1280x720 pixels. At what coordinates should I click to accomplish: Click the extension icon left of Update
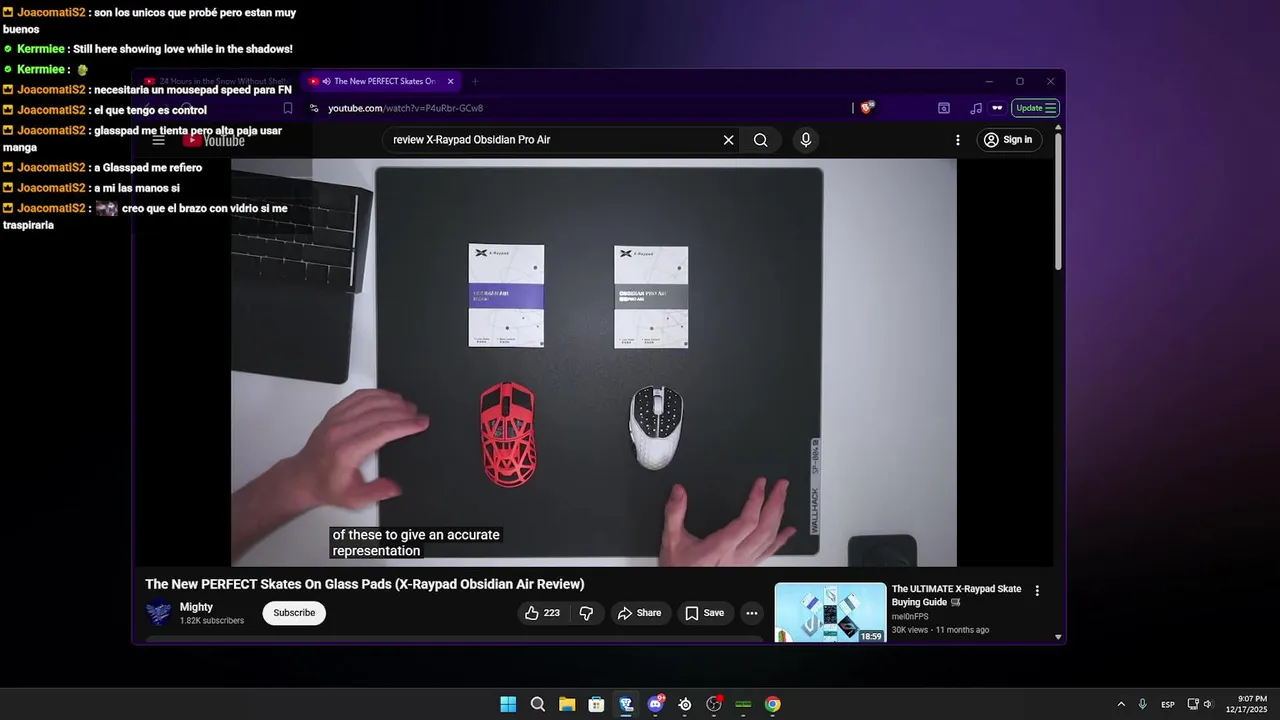997,108
